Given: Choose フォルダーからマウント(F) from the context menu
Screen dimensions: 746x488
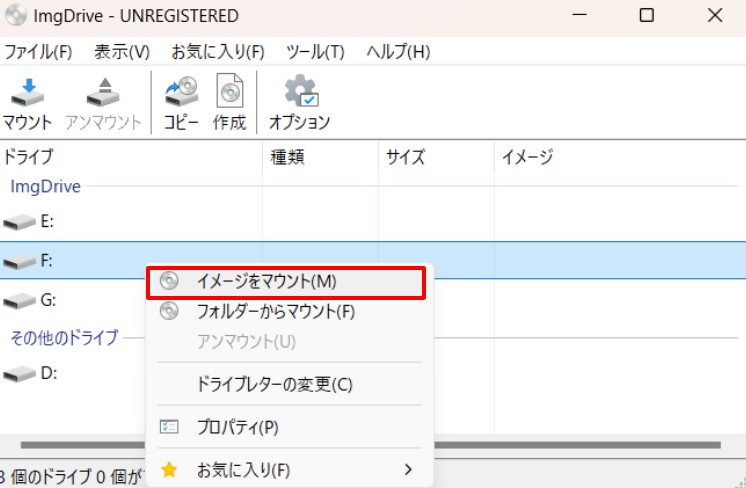Looking at the screenshot, I should (x=290, y=312).
